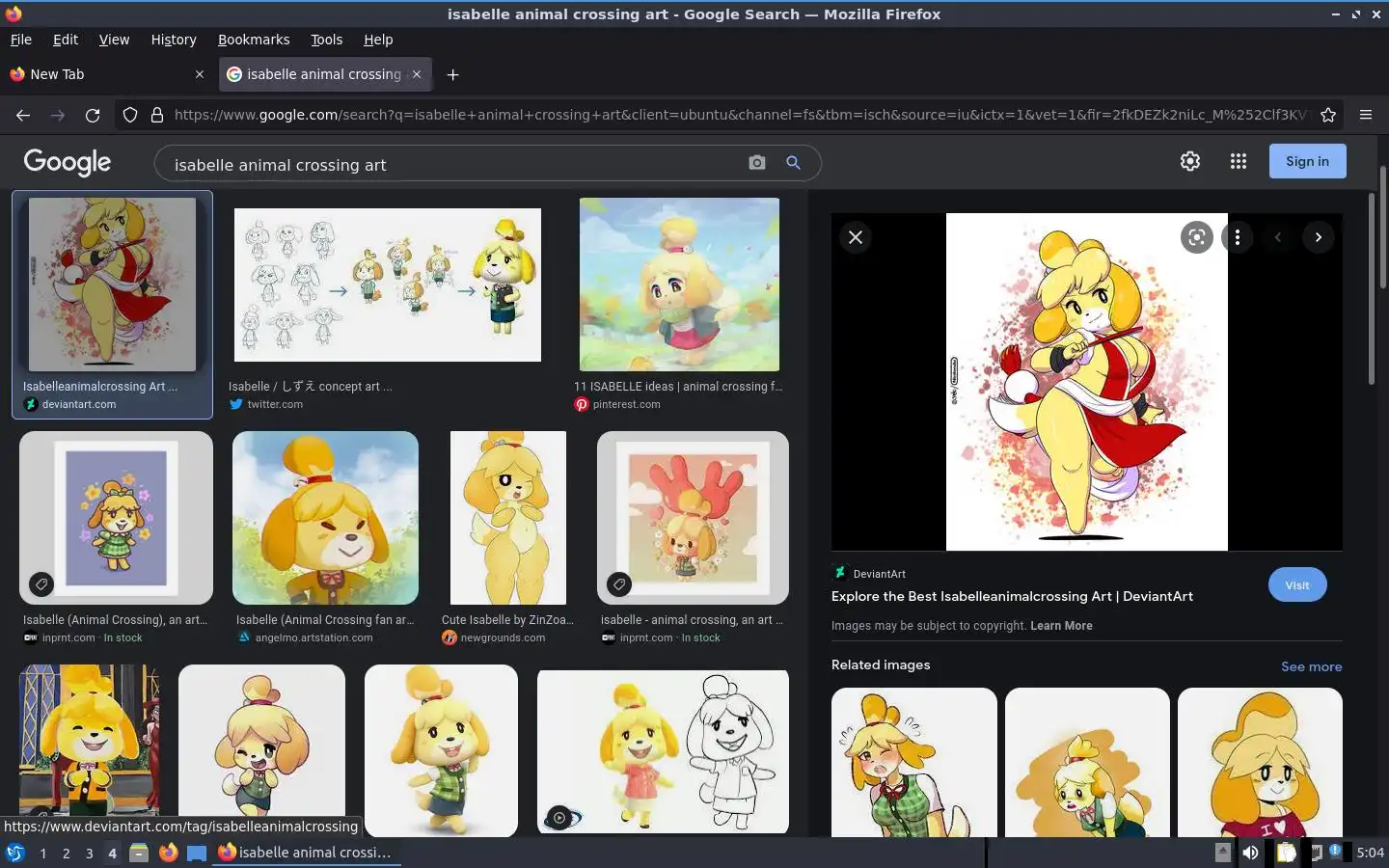Select the deviantart.com result thumbnail
Screen dimensions: 1389x868
click(112, 285)
